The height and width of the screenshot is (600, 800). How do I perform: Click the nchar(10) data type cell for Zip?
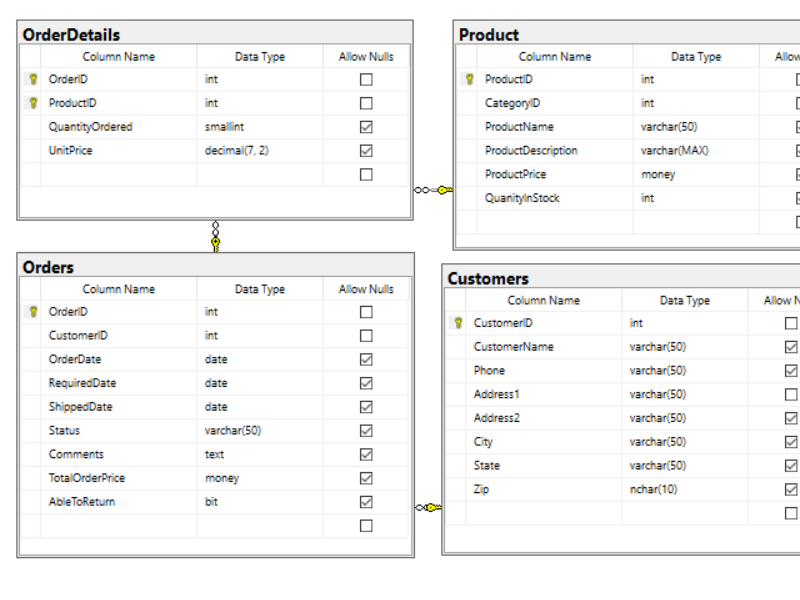click(653, 490)
